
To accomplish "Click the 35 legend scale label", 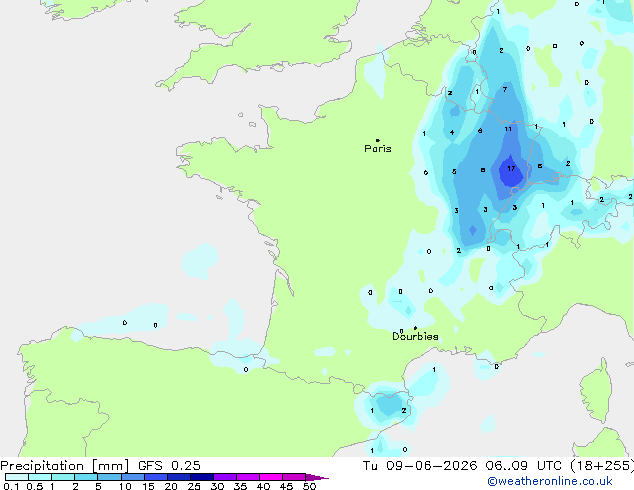I will [240, 486].
